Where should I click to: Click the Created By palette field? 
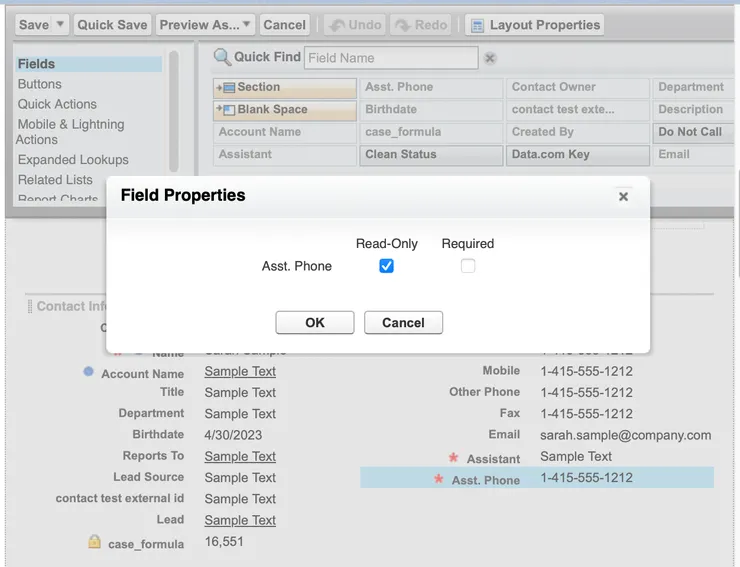point(577,132)
